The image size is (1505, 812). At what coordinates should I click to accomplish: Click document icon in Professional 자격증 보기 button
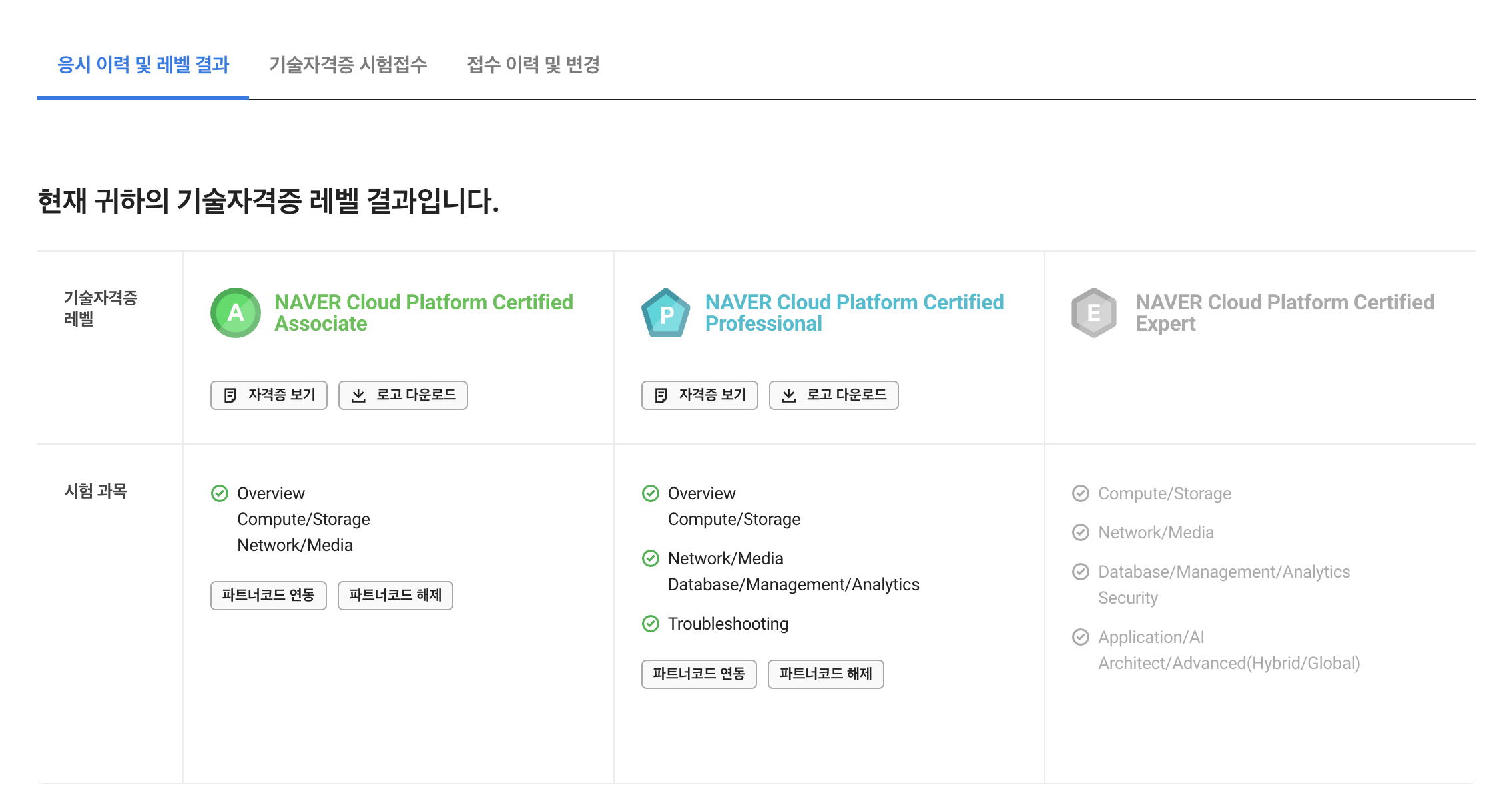[661, 395]
